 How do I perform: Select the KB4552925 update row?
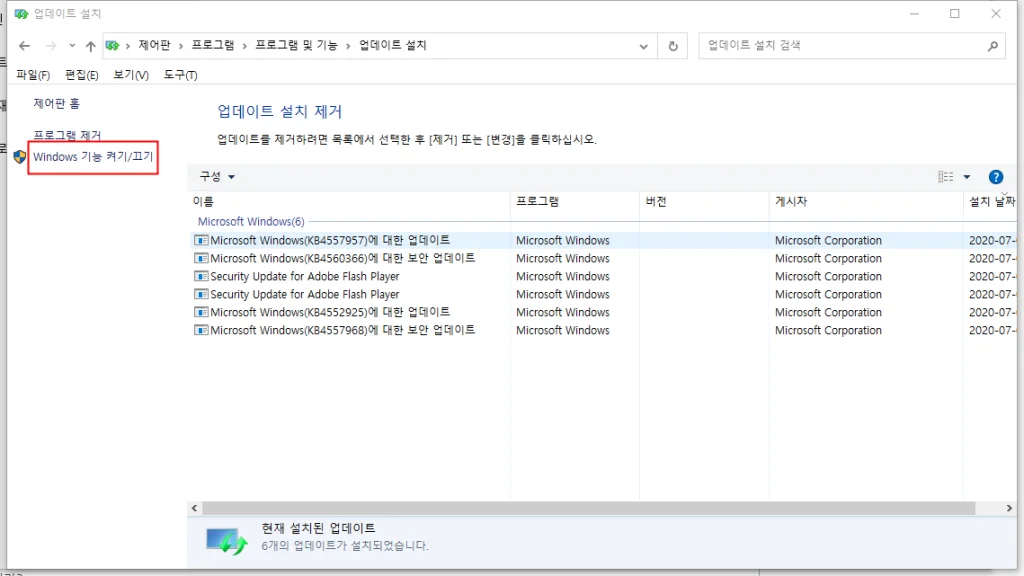pos(604,312)
